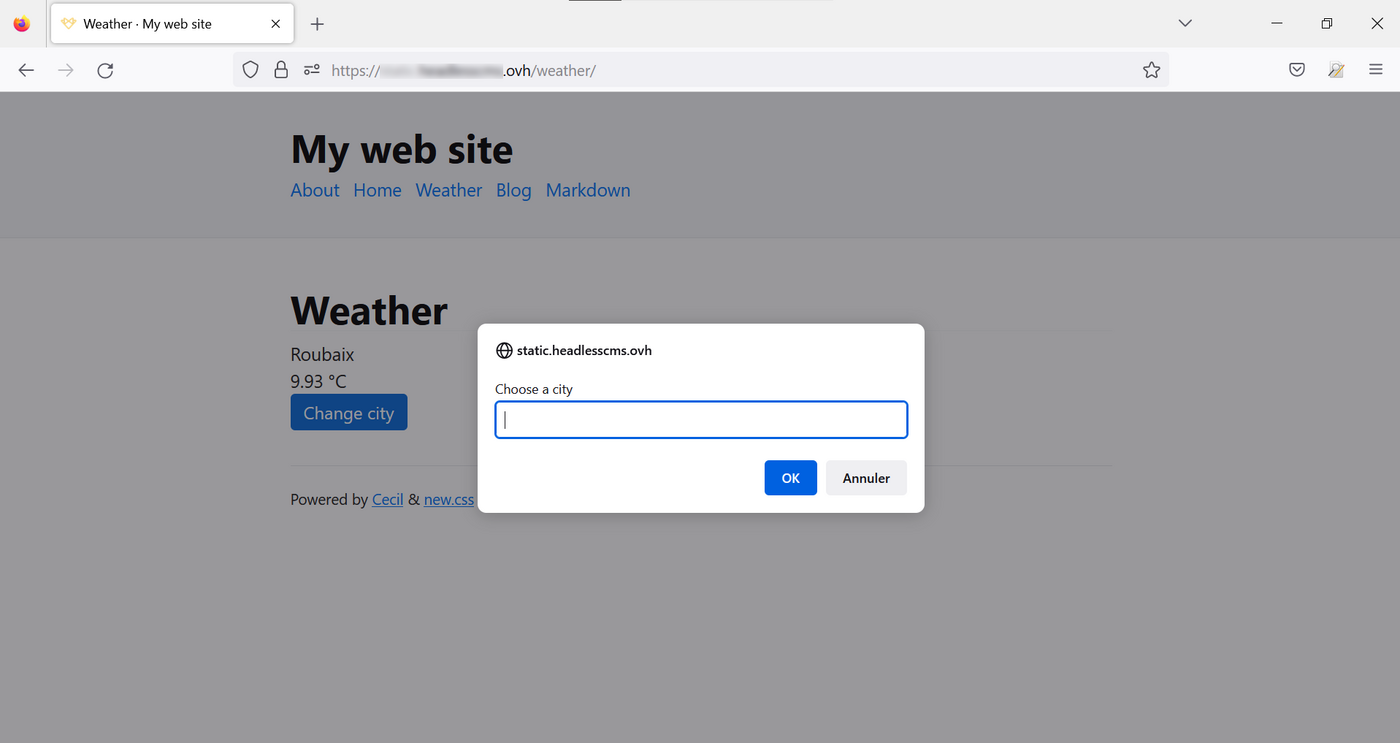
Task: Bookmark this page with the star icon
Action: pyautogui.click(x=1151, y=70)
